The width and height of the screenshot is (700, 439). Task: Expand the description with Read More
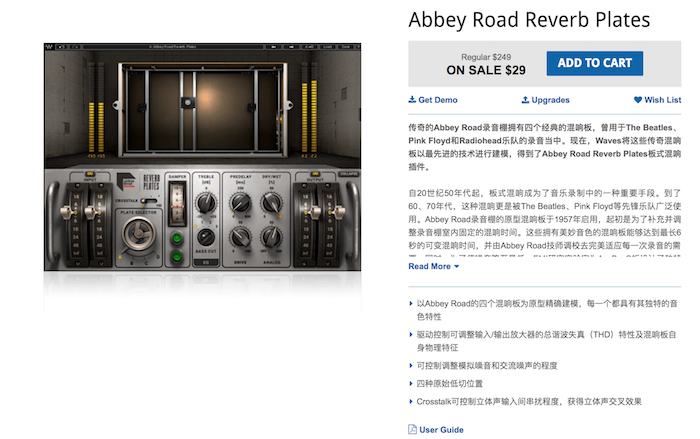click(433, 266)
